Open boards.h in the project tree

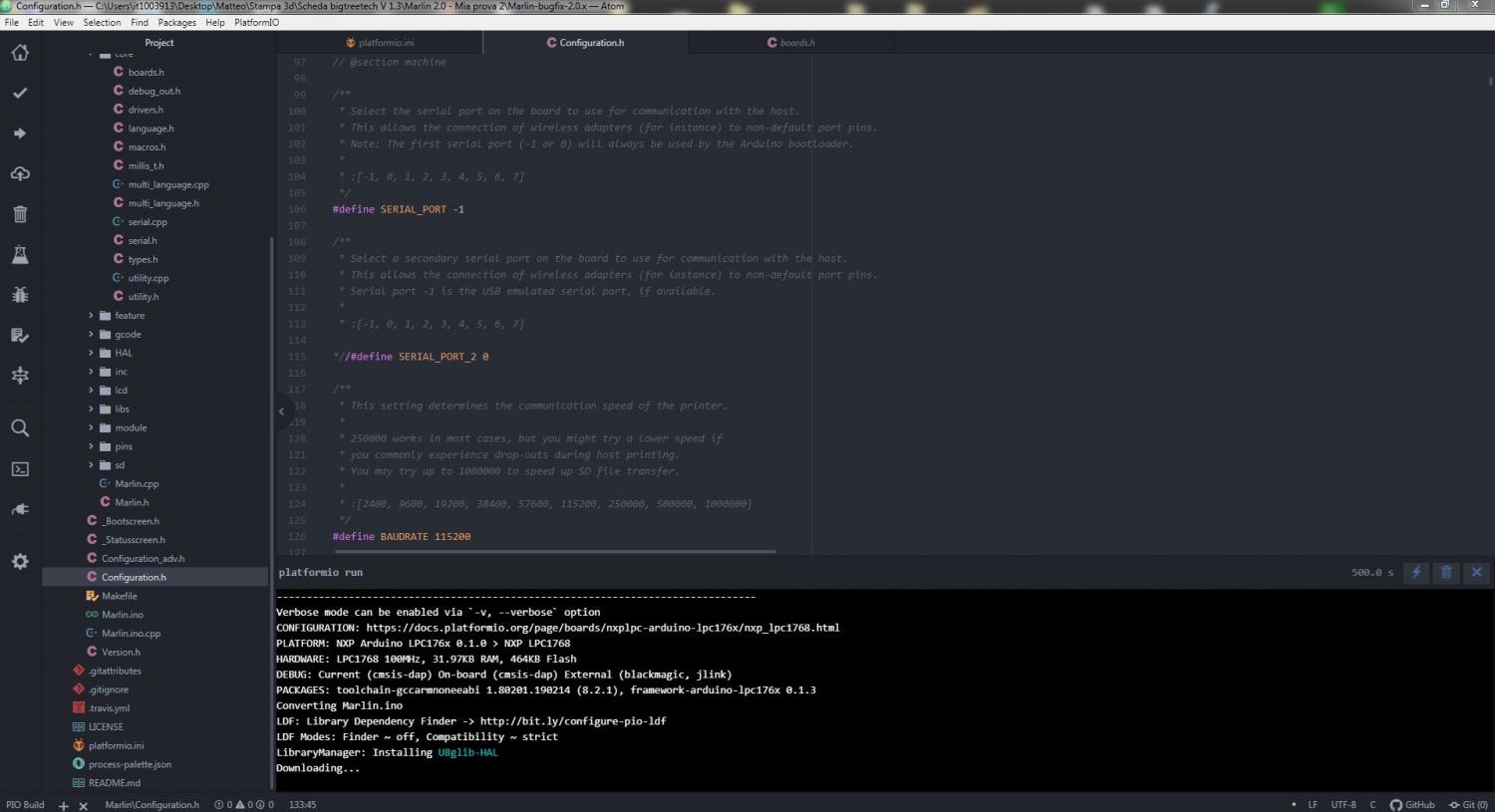tap(146, 73)
